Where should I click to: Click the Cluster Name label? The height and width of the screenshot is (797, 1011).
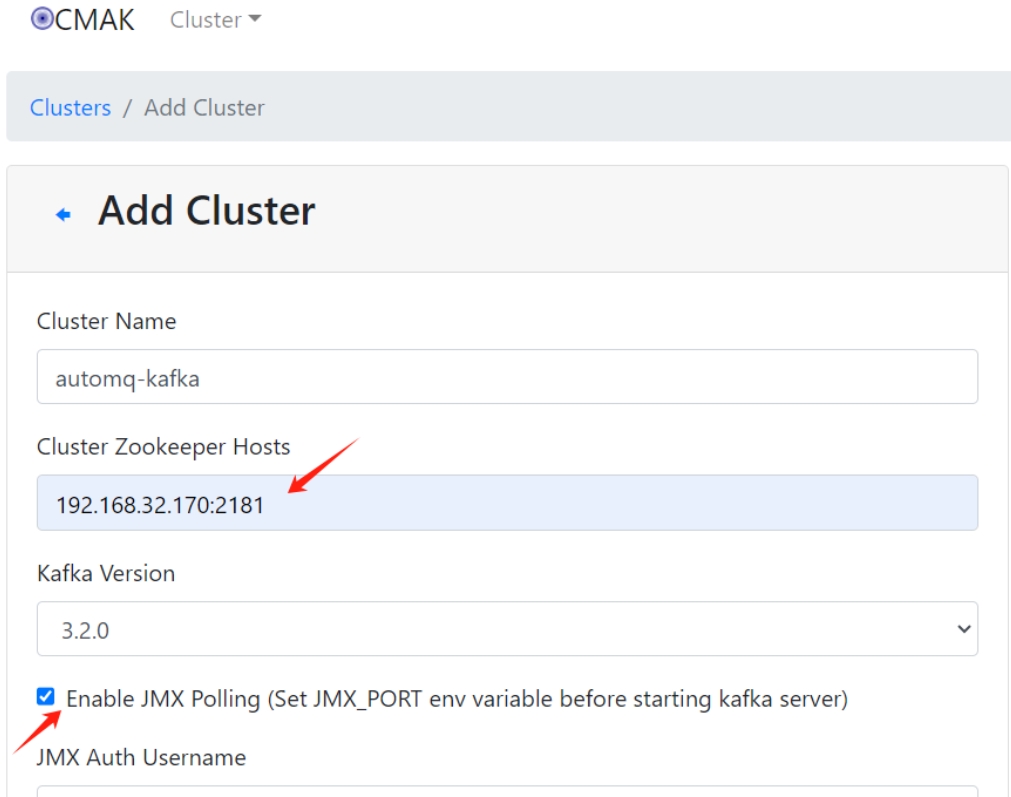tap(106, 321)
